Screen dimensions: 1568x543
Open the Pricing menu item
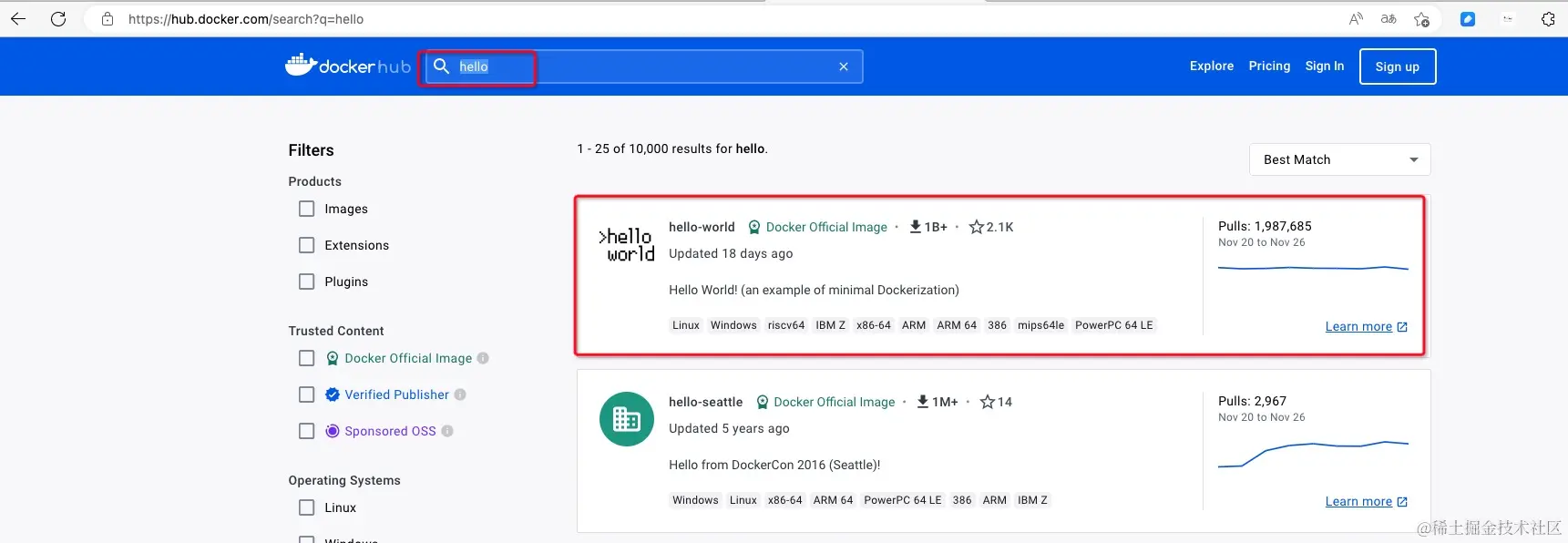1269,66
